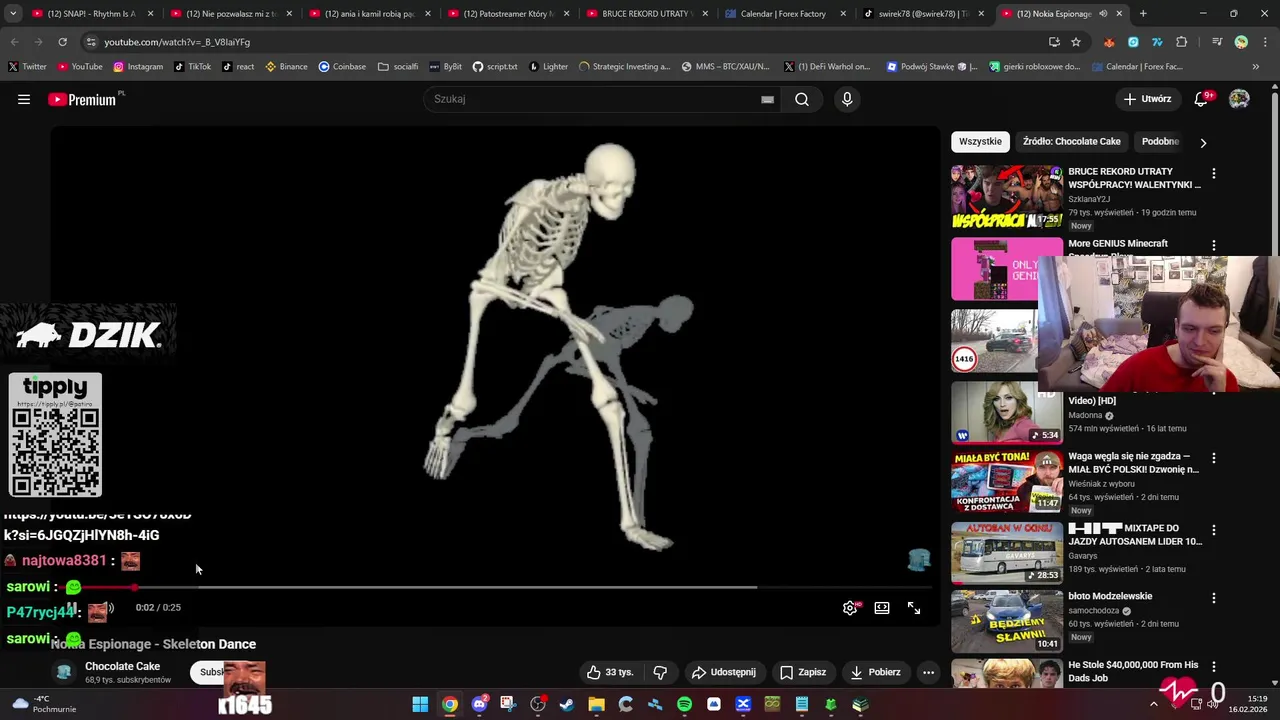
Task: Install app icon in address bar
Action: [x=1054, y=42]
